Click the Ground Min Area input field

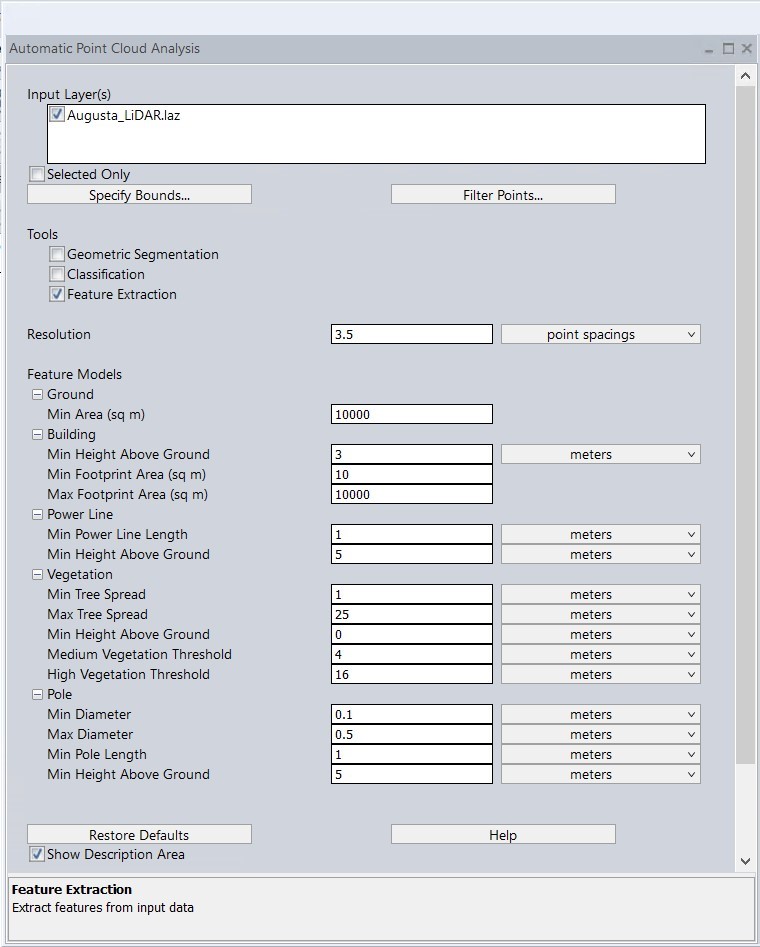411,415
